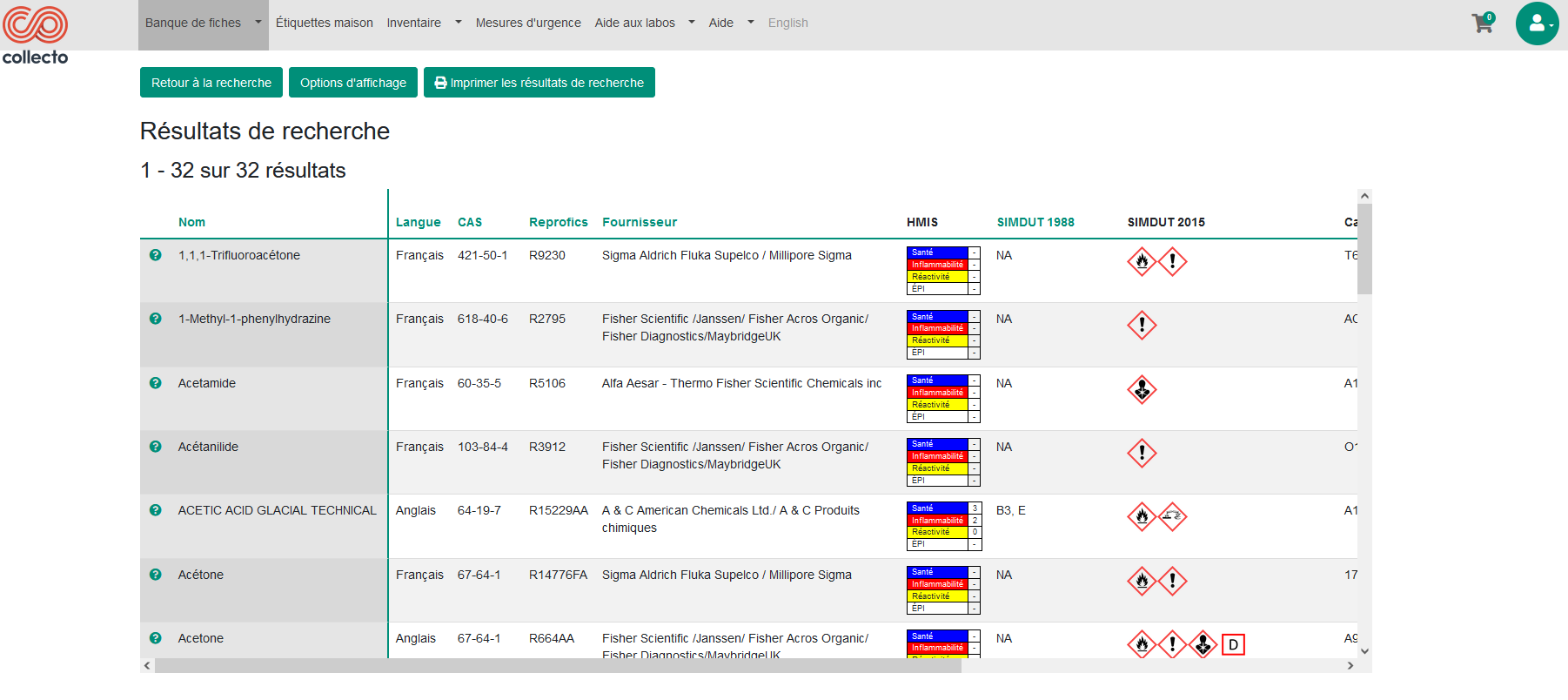Click Reprofics code R5106
Image resolution: width=1568 pixels, height=700 pixels.
[x=547, y=383]
